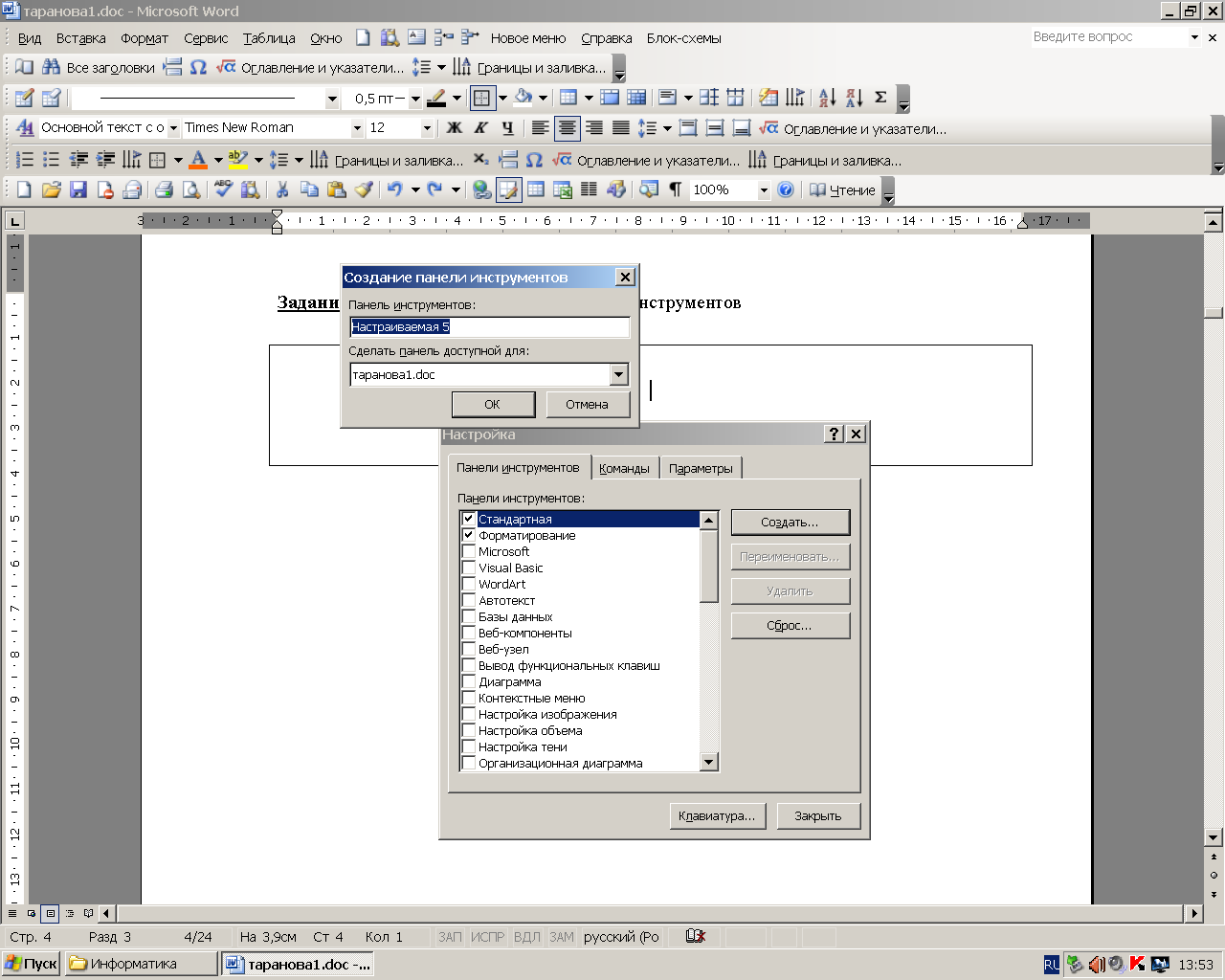Image resolution: width=1225 pixels, height=980 pixels.
Task: Check the Диаграмма toolbar checkbox
Action: click(469, 681)
